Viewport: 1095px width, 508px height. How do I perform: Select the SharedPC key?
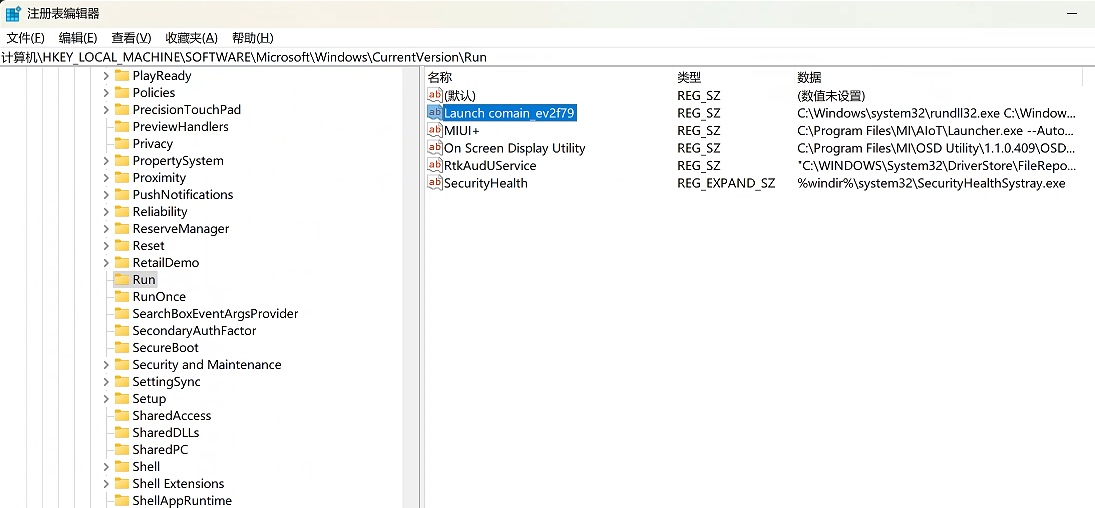(160, 449)
